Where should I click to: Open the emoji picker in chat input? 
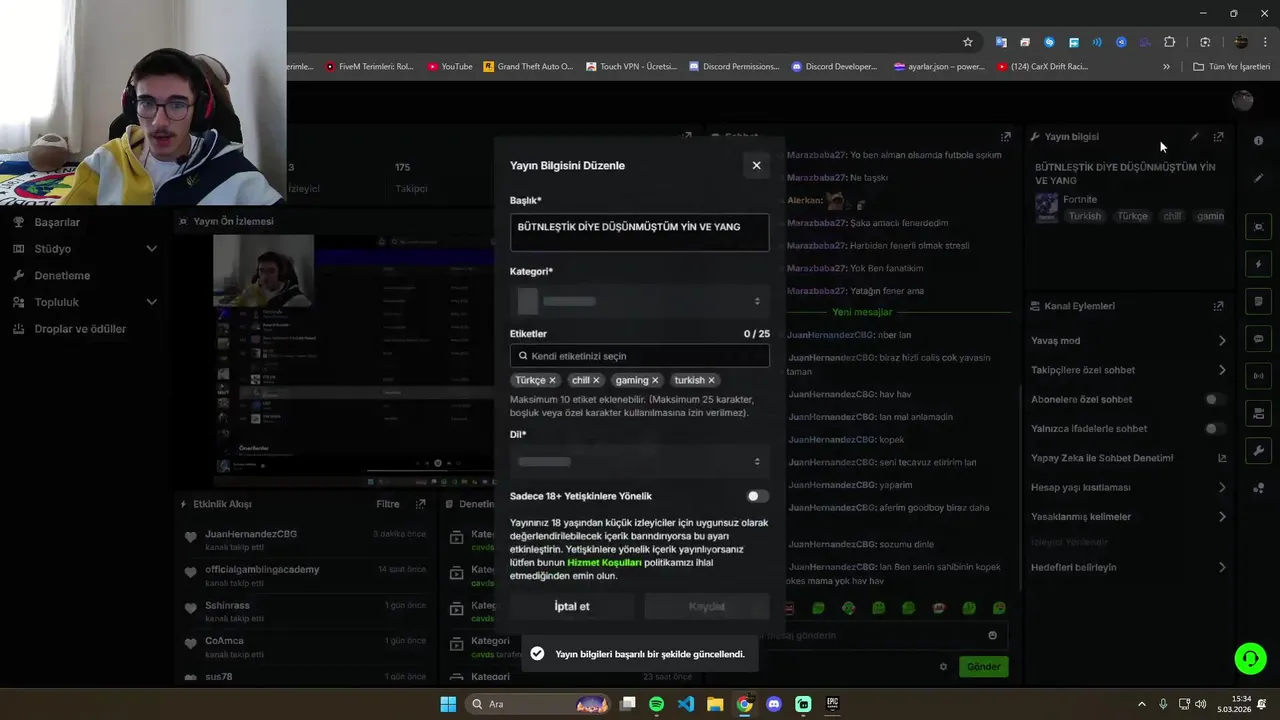pyautogui.click(x=992, y=635)
